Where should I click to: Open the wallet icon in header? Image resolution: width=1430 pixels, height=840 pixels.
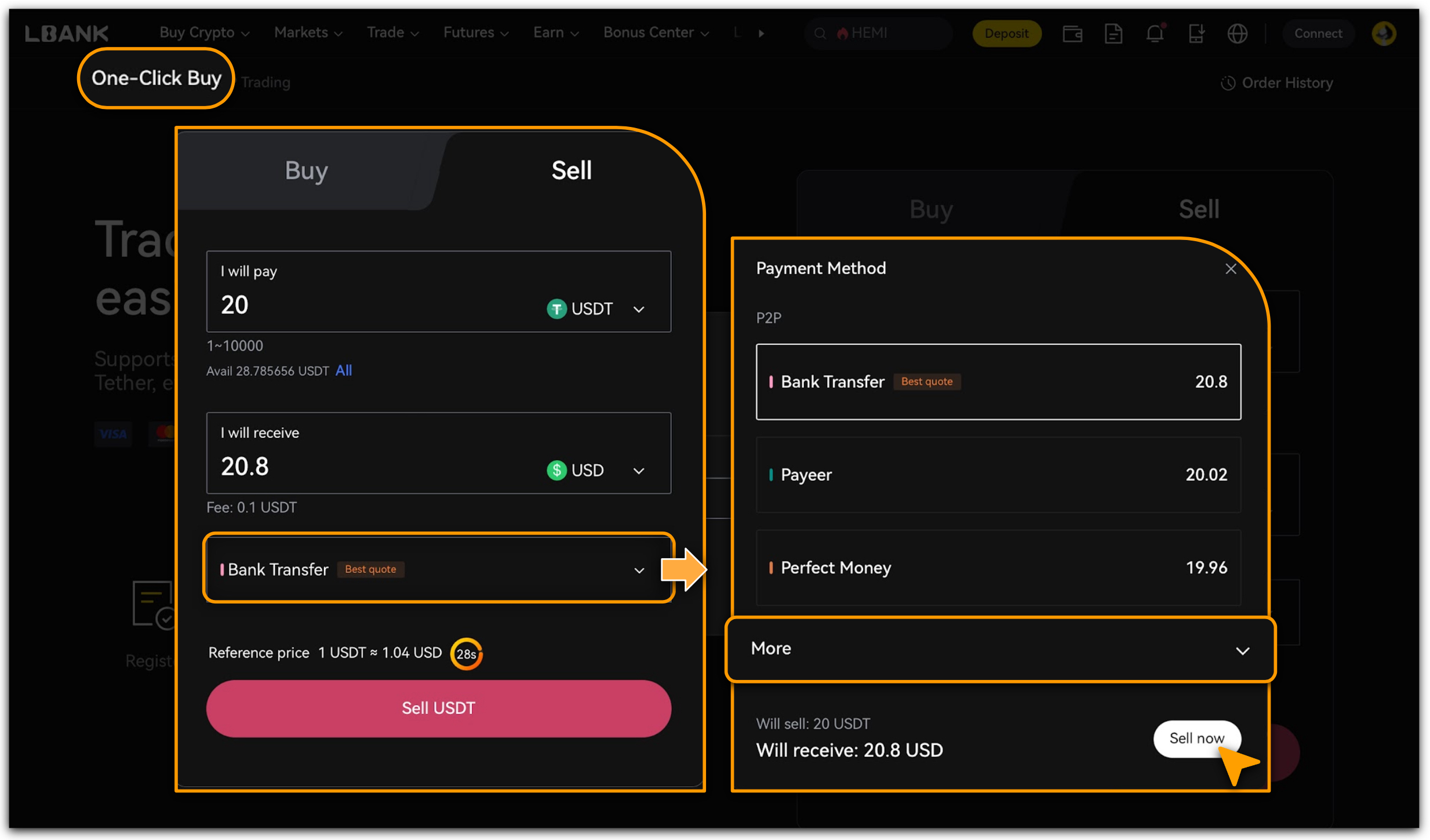click(x=1072, y=34)
